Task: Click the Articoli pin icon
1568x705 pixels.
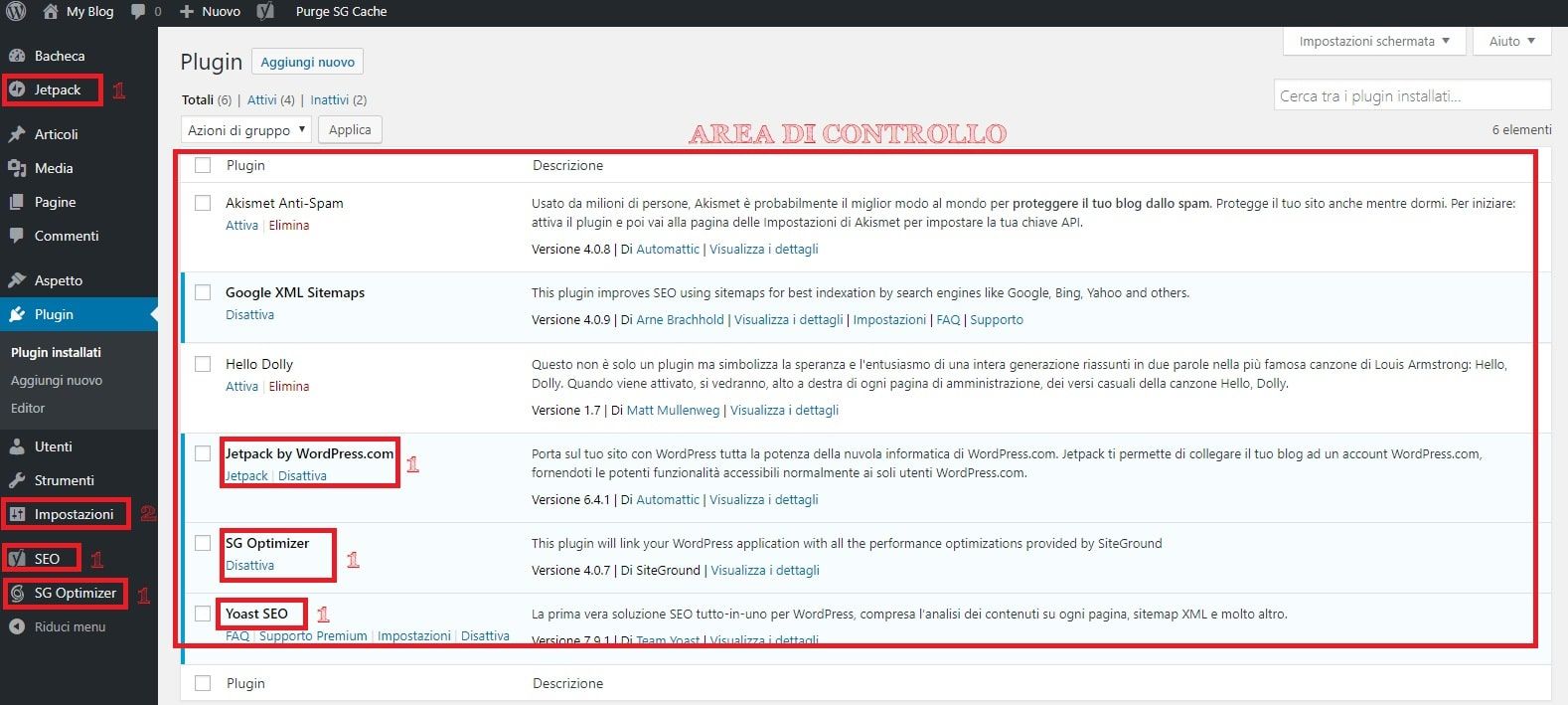Action: [17, 134]
